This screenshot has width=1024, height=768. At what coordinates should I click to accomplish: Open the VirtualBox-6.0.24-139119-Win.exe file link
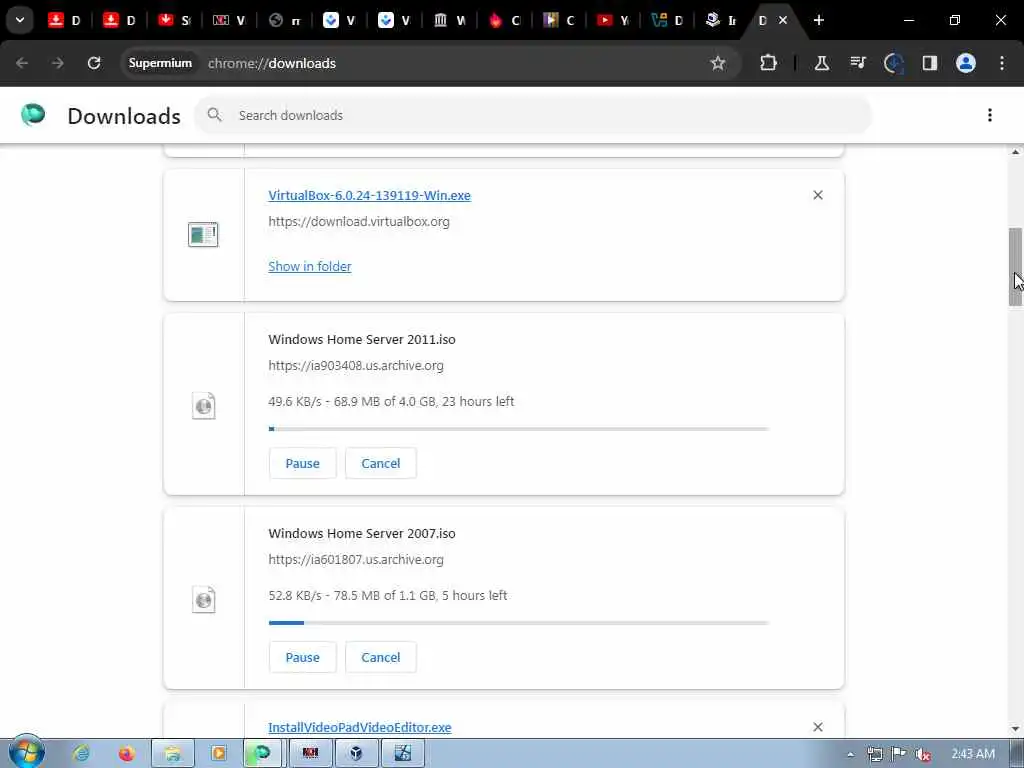click(369, 195)
